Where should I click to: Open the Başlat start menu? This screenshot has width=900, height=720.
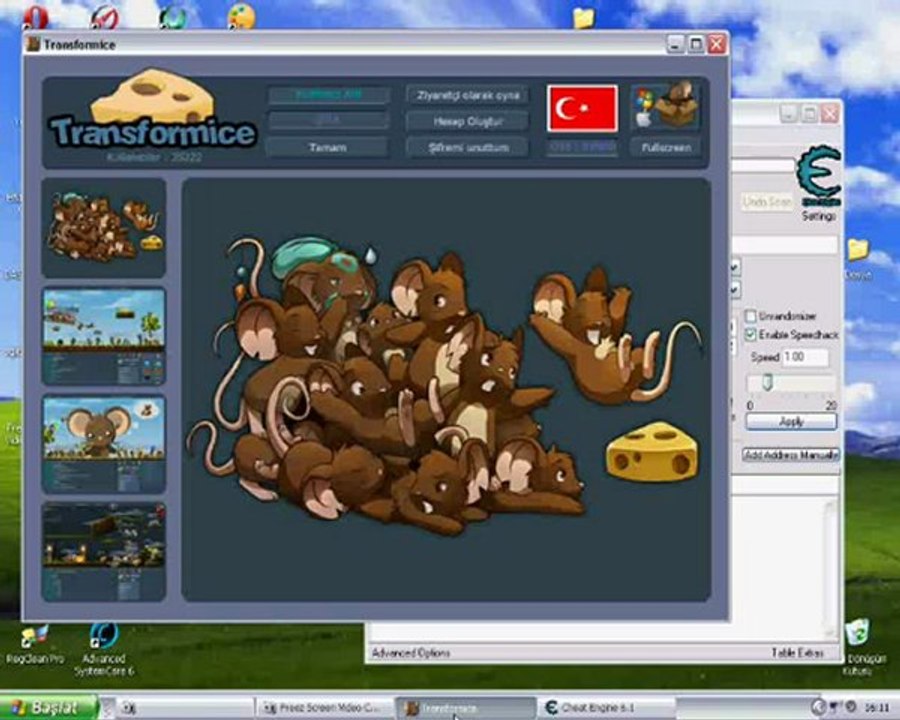[x=49, y=707]
